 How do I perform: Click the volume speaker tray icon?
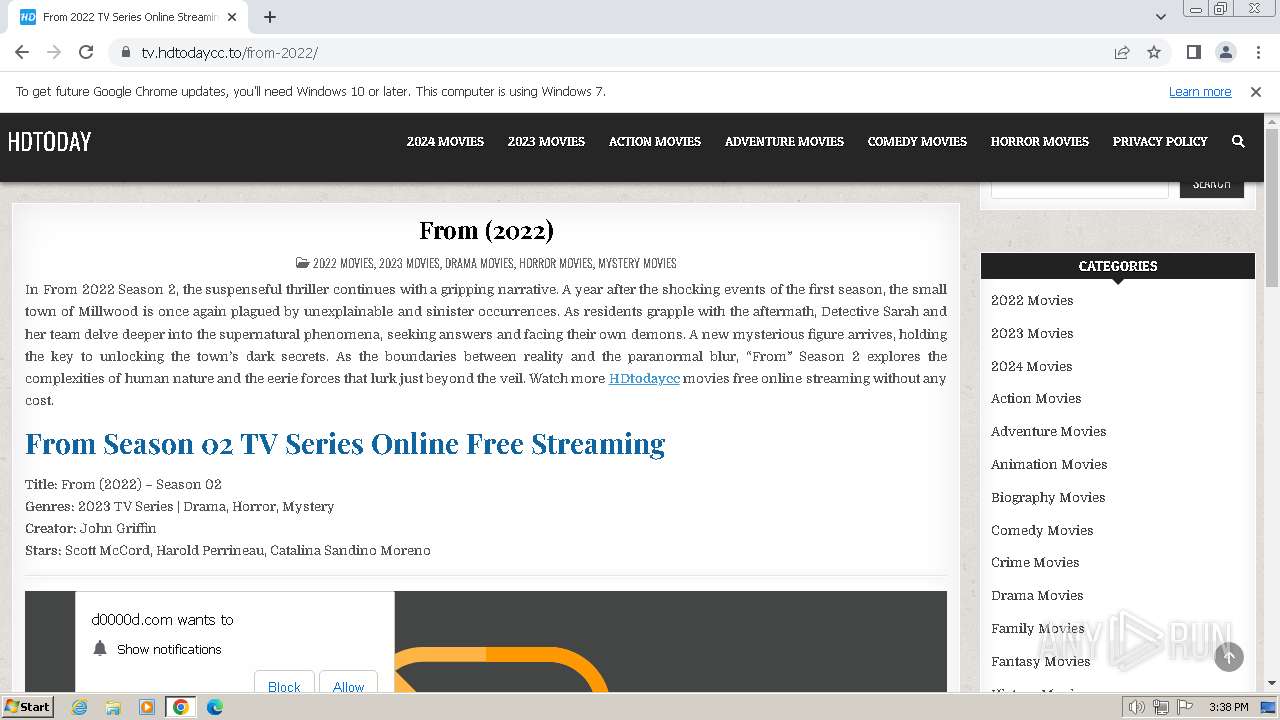pos(1137,707)
